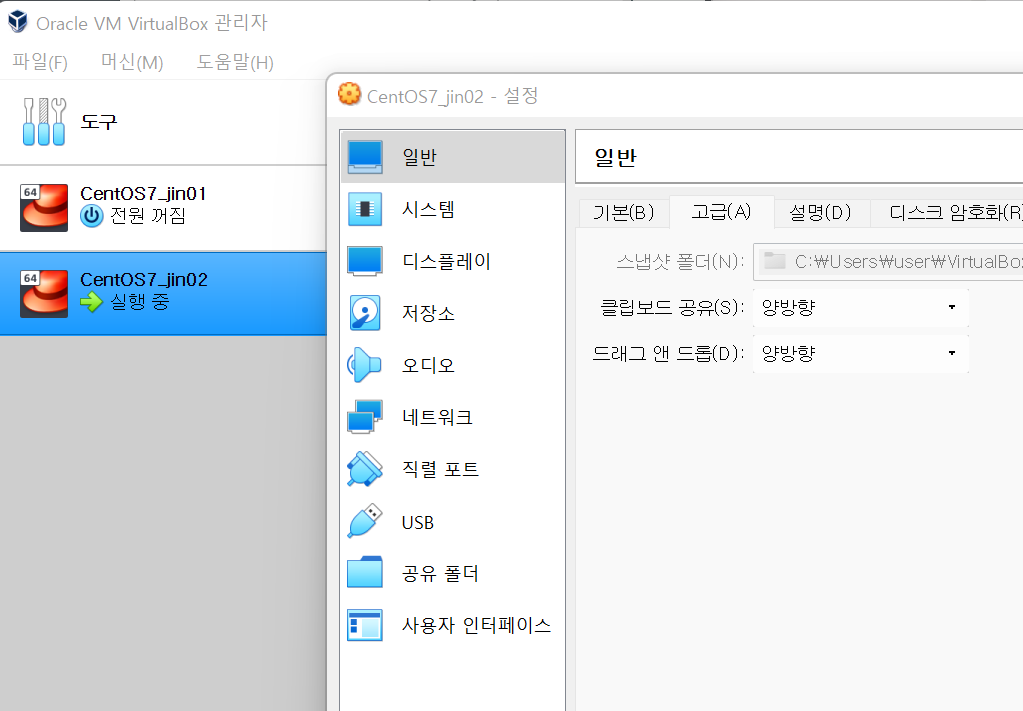Switch to the 기본(B) tab
This screenshot has height=711, width=1023.
[624, 213]
